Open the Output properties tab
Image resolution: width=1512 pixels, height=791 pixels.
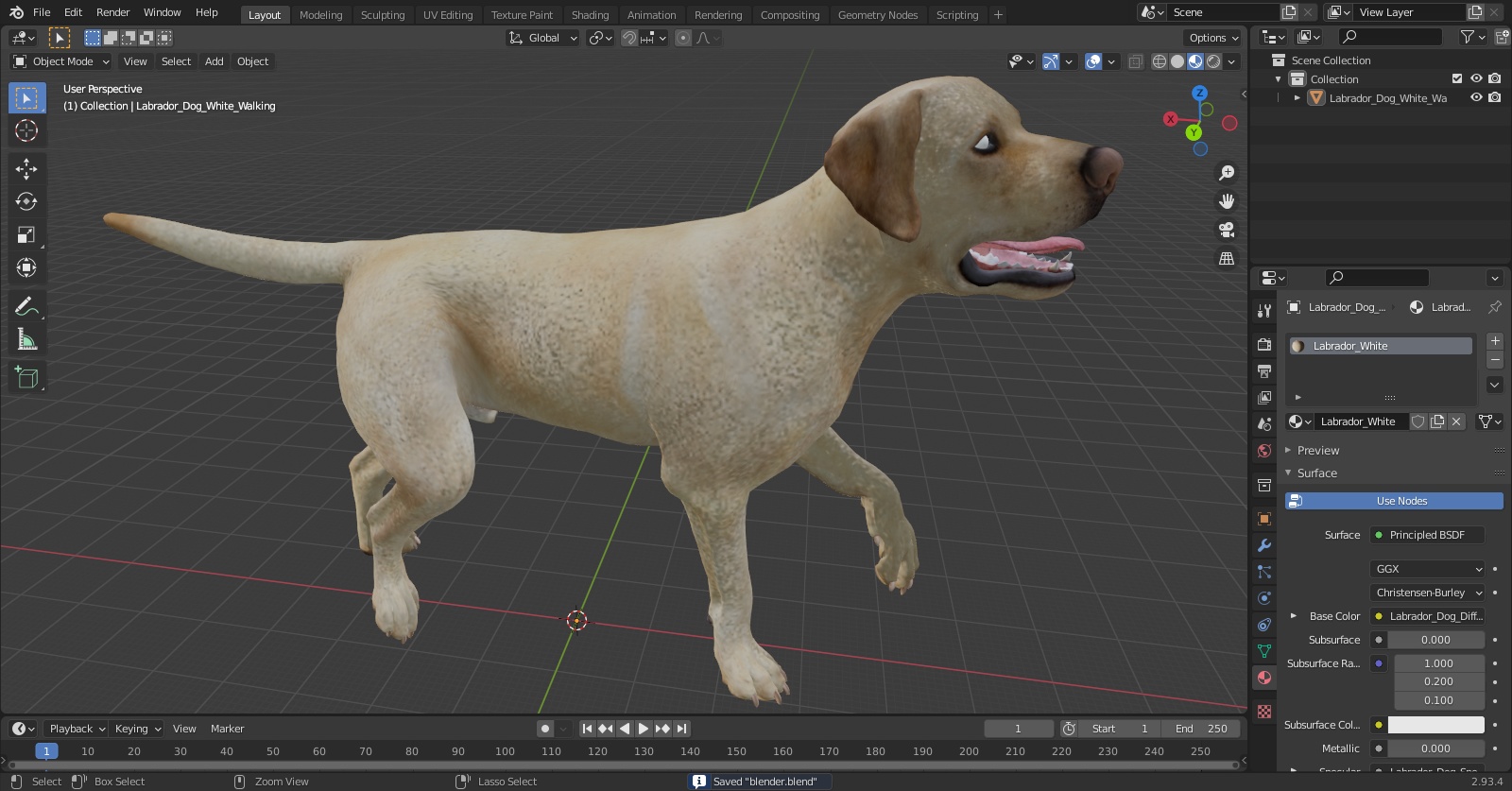click(1264, 370)
